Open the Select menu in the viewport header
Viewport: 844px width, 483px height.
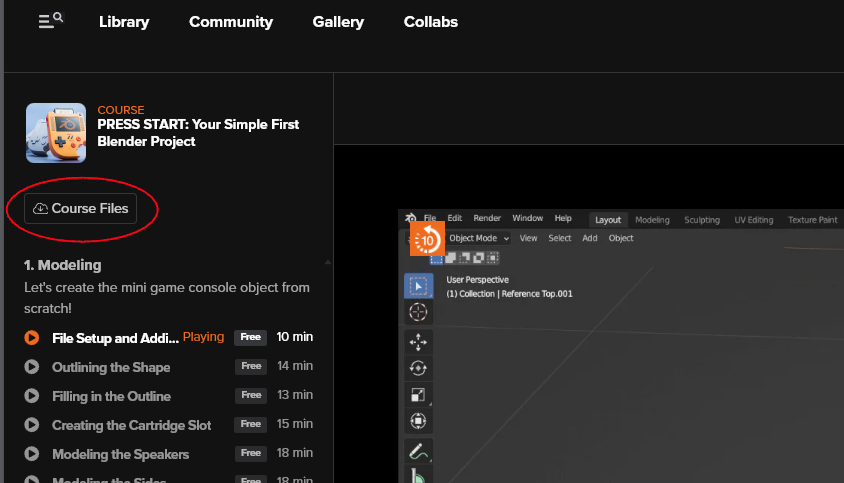pyautogui.click(x=560, y=238)
